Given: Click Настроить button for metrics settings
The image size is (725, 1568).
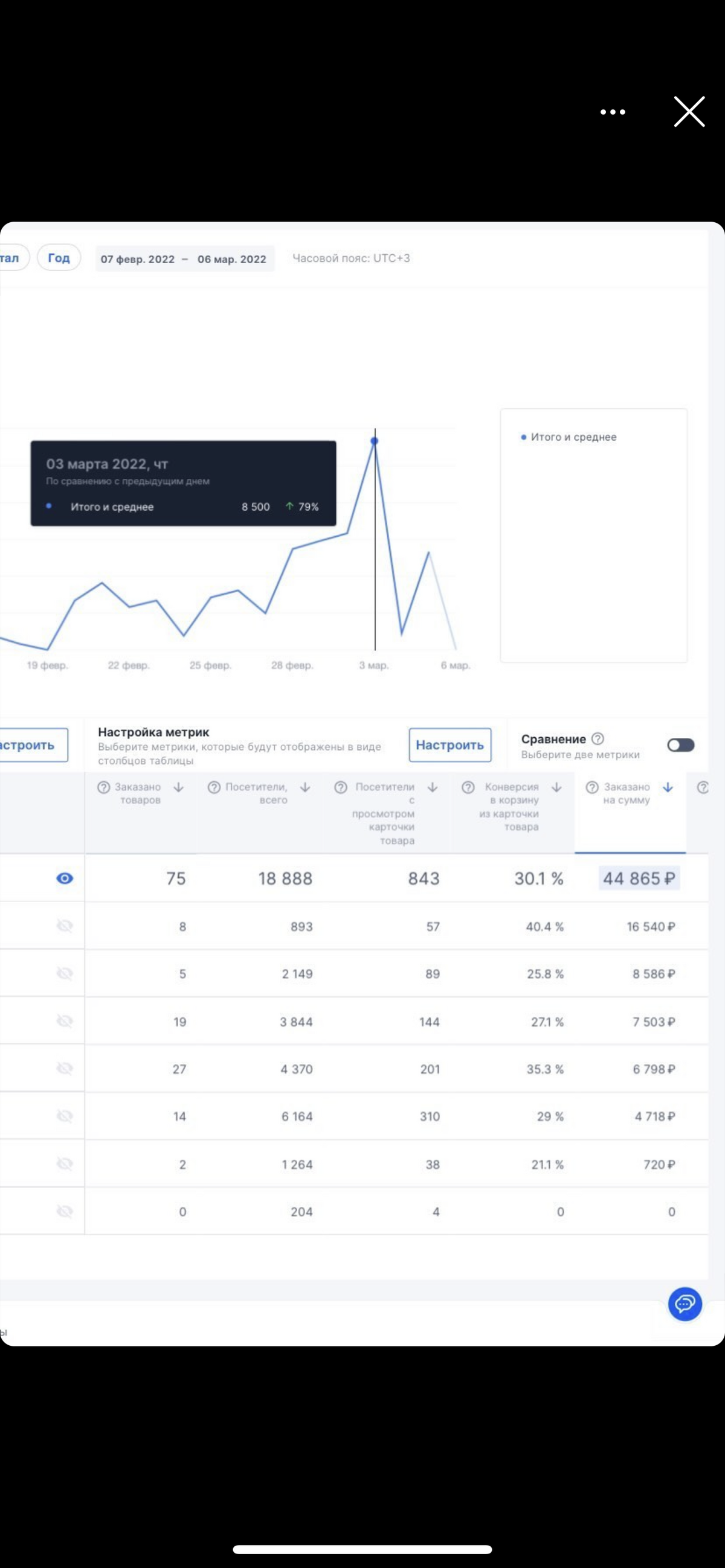Looking at the screenshot, I should (449, 744).
